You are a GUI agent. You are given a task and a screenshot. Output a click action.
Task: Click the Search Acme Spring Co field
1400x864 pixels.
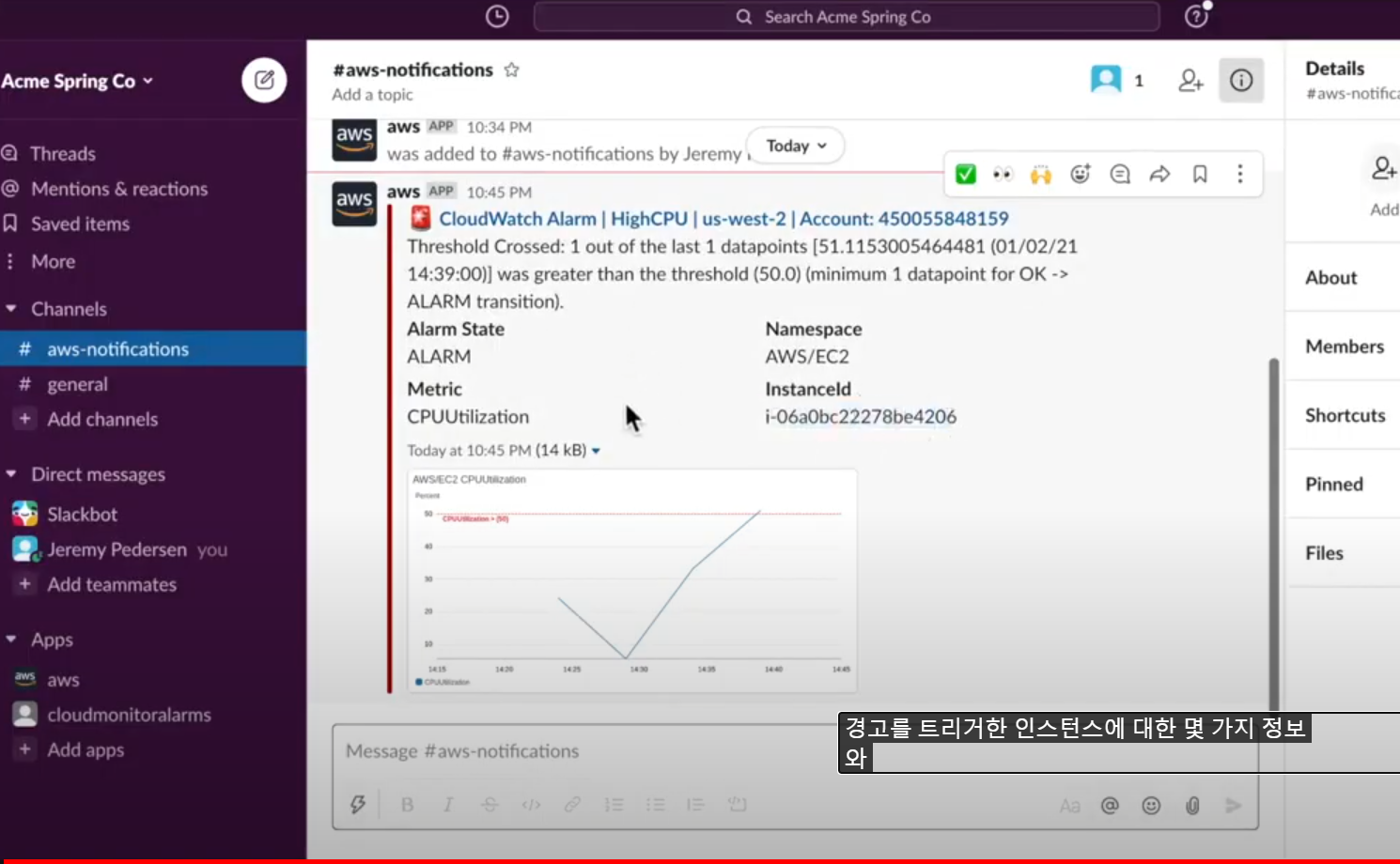(x=847, y=16)
